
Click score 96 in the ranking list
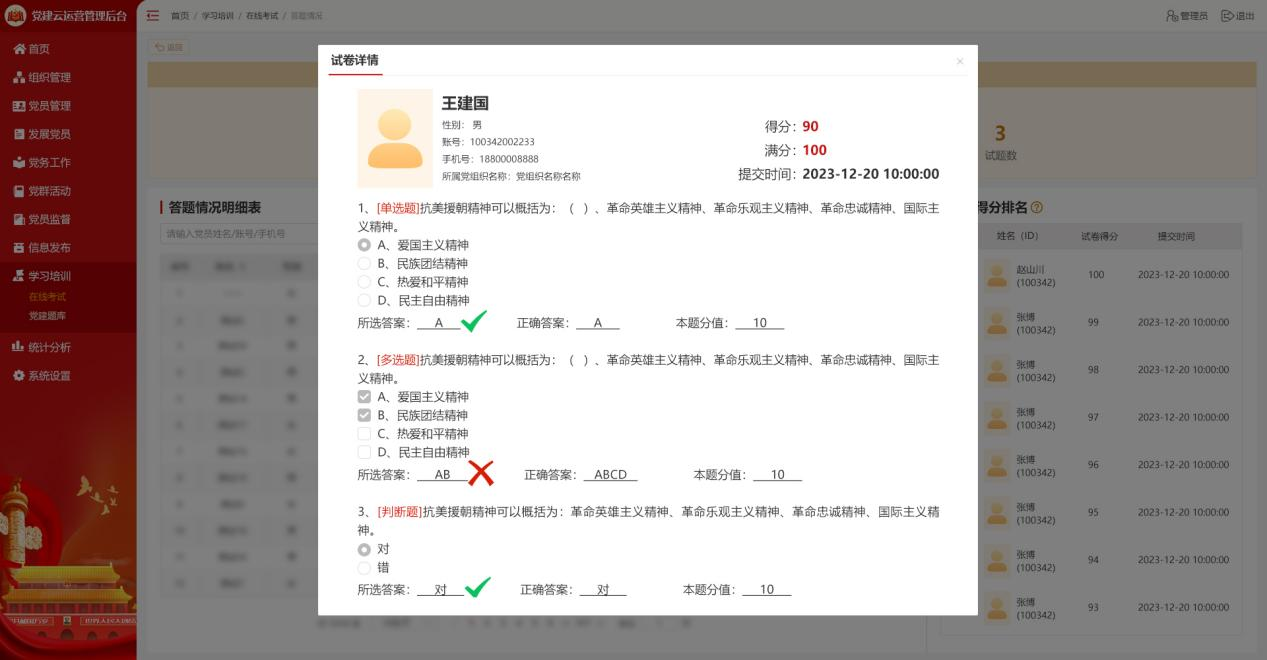coord(1093,465)
